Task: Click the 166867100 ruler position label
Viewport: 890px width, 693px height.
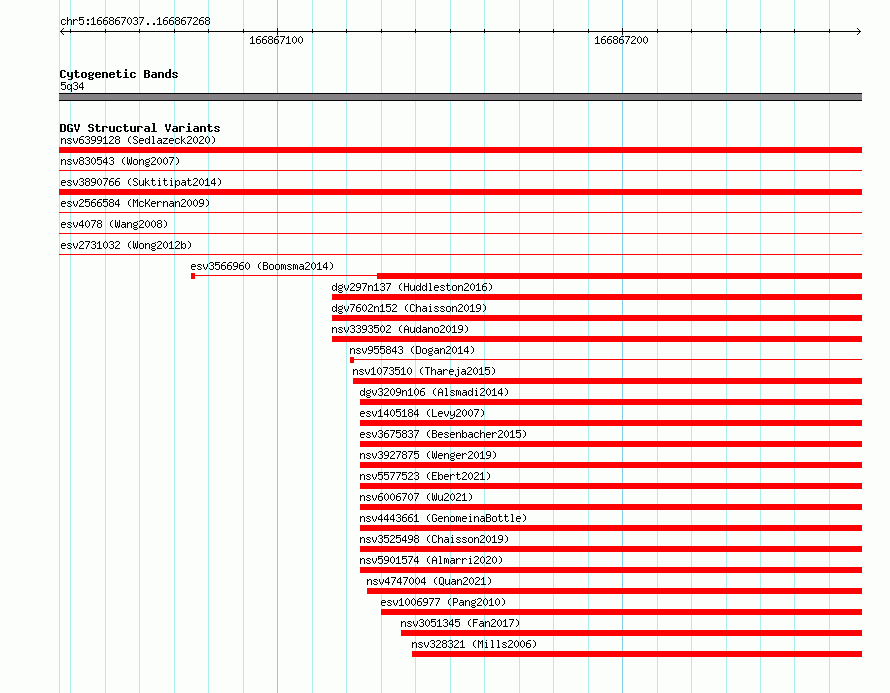Action: pos(276,40)
